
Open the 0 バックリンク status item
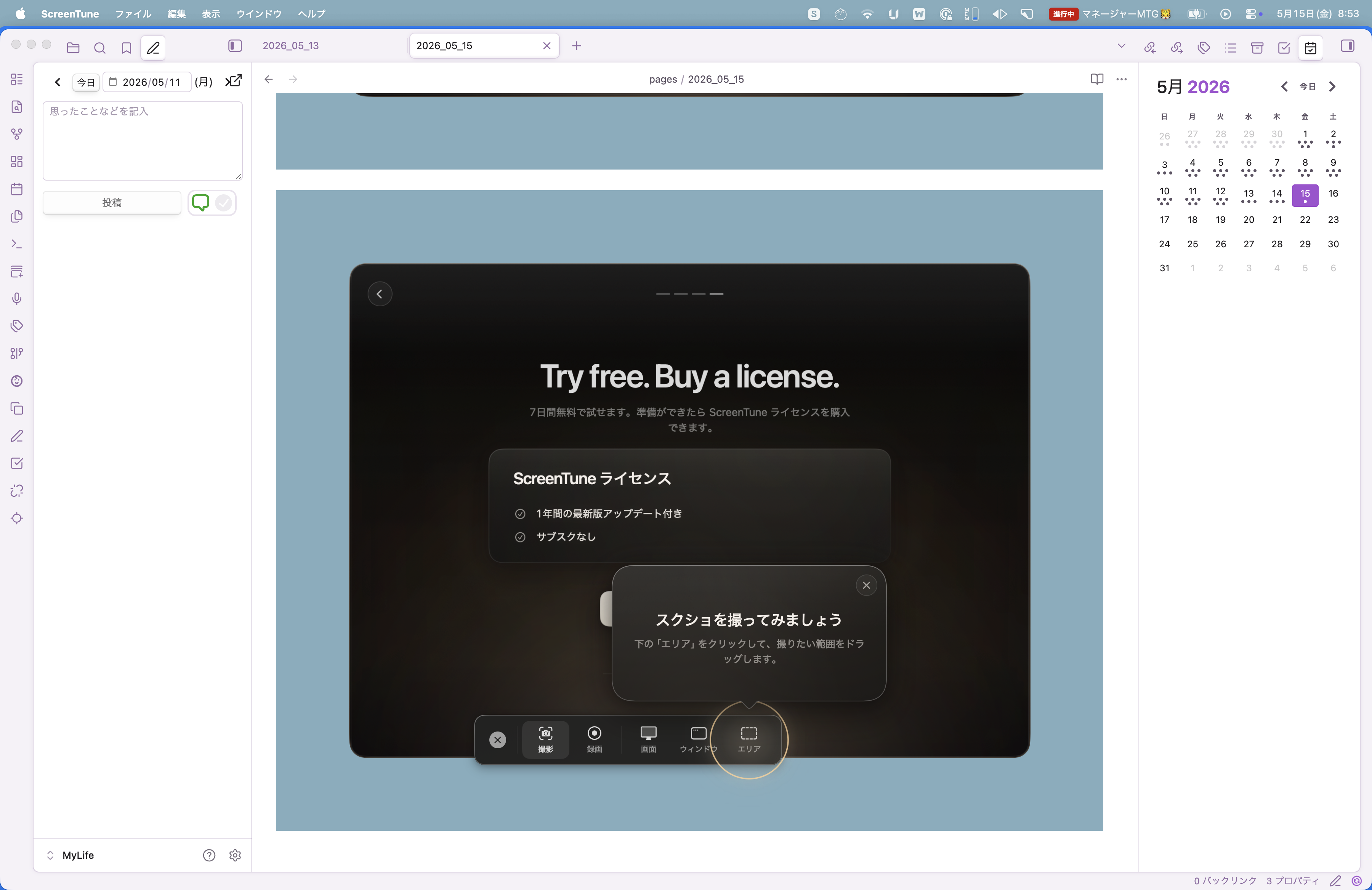1225,881
